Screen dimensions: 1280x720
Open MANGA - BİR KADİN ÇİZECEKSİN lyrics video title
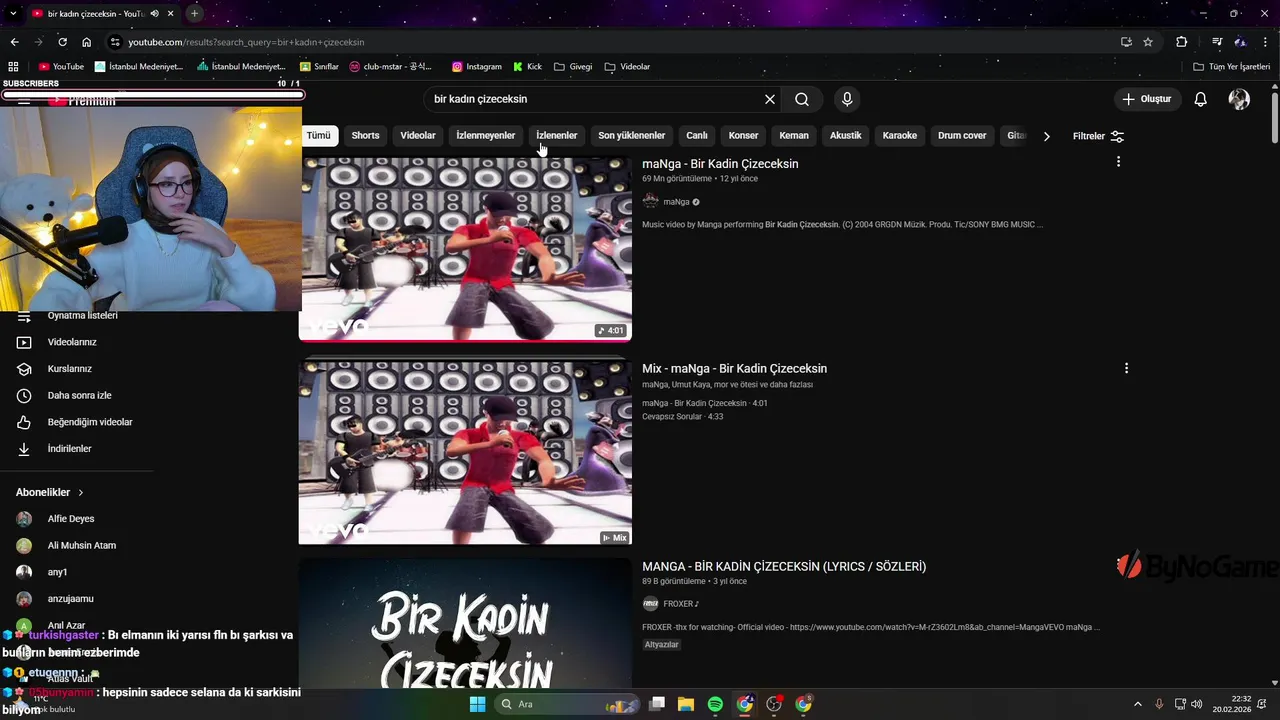pyautogui.click(x=784, y=567)
